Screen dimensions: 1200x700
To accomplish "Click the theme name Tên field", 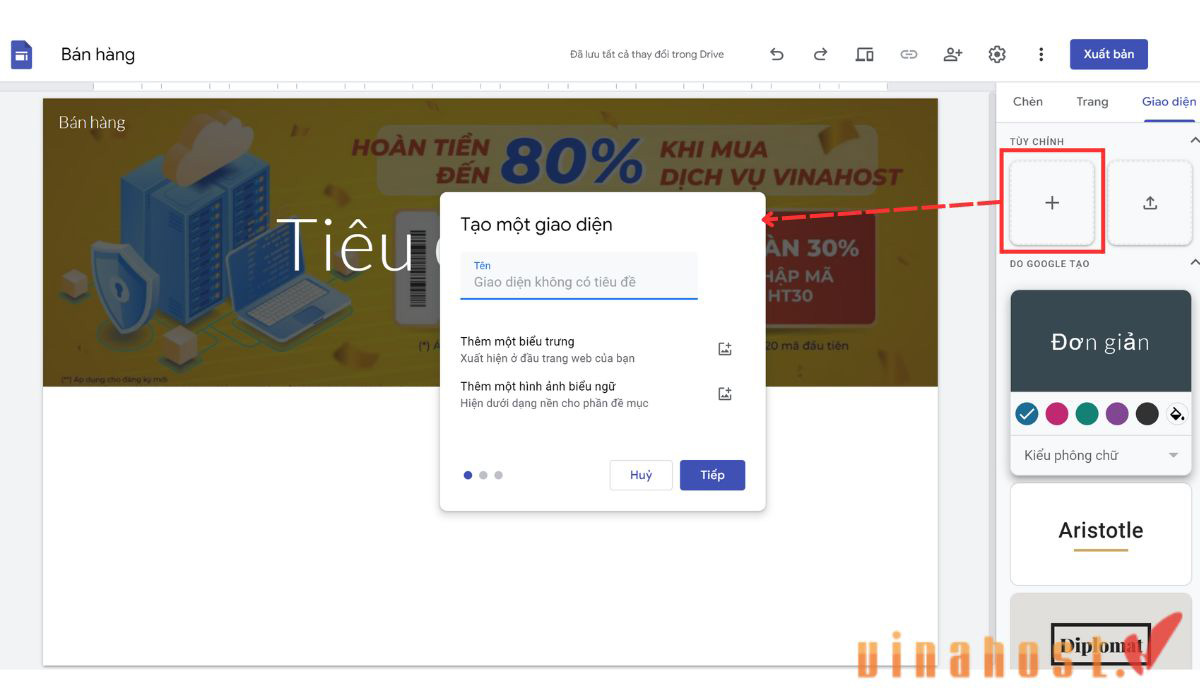I will [x=579, y=276].
